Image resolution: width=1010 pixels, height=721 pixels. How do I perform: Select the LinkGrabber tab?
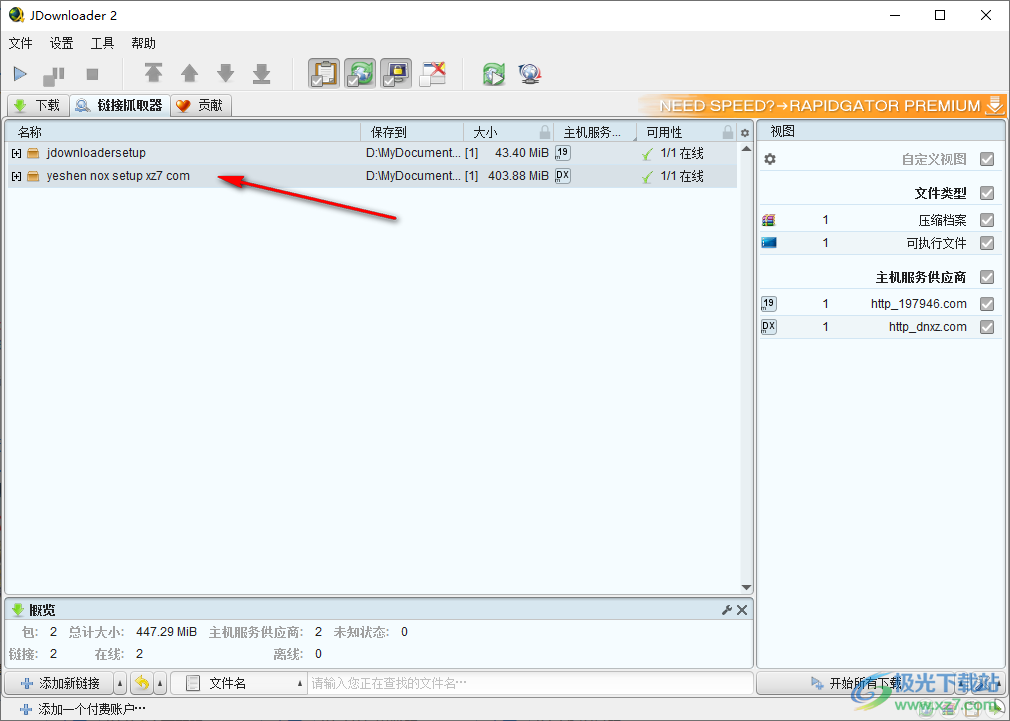pos(120,105)
